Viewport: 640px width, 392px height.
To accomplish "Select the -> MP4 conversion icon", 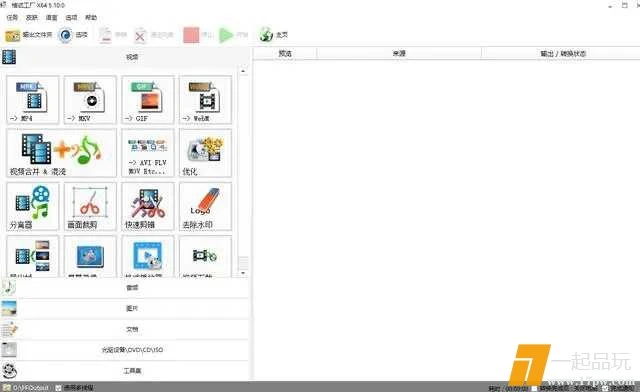I will pos(33,100).
